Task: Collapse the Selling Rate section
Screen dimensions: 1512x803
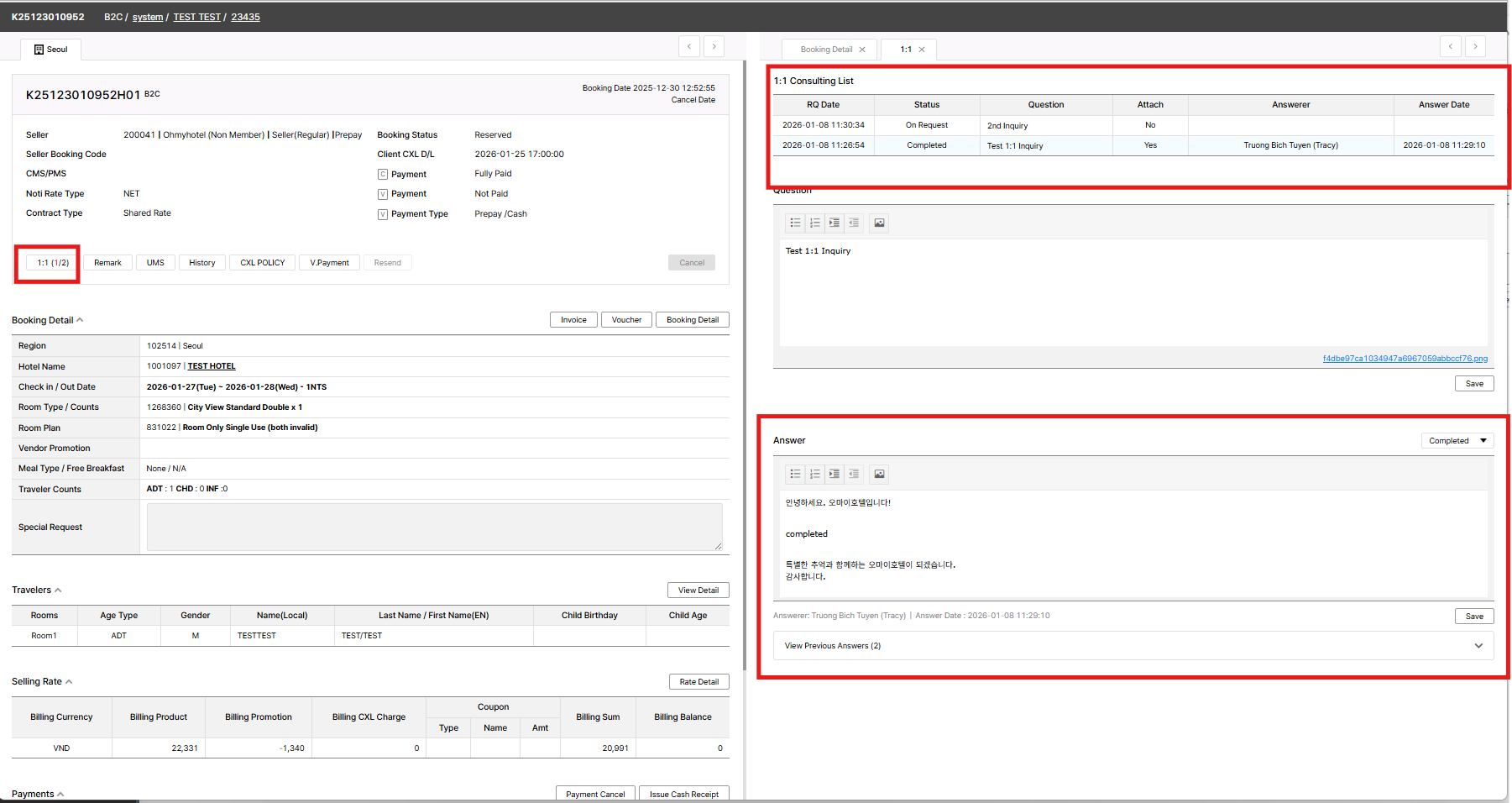Action: (69, 681)
